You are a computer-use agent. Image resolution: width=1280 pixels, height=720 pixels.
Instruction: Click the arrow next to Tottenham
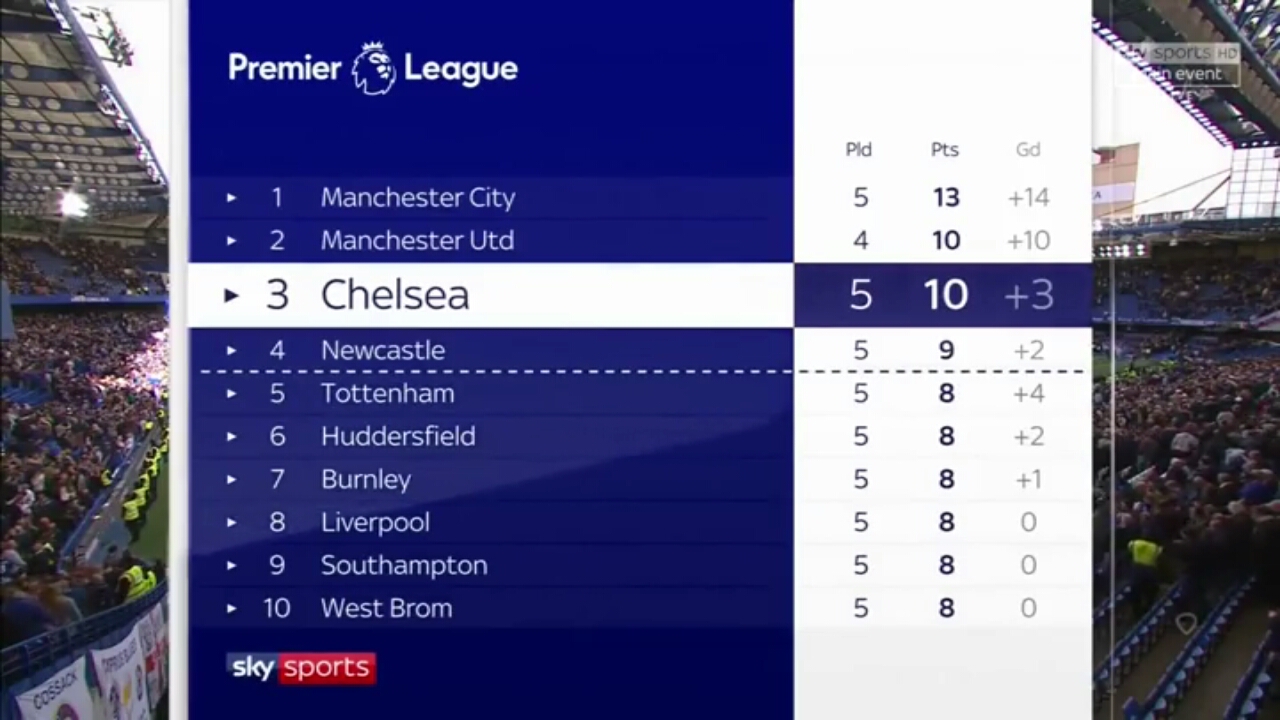231,394
